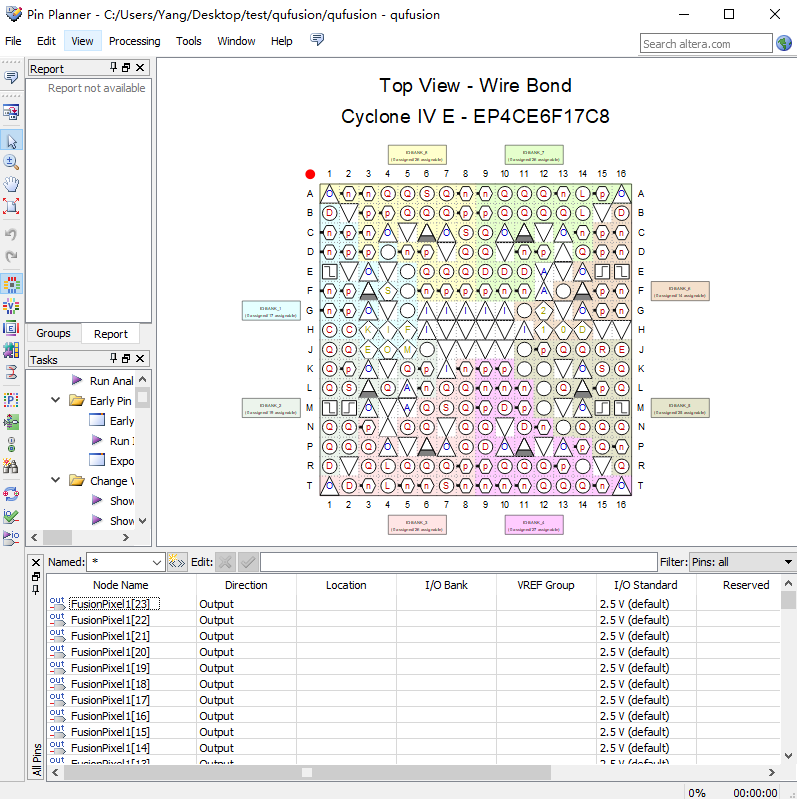The width and height of the screenshot is (797, 799).
Task: Click the feedback speech-bubble icon in menu bar
Action: 317,40
